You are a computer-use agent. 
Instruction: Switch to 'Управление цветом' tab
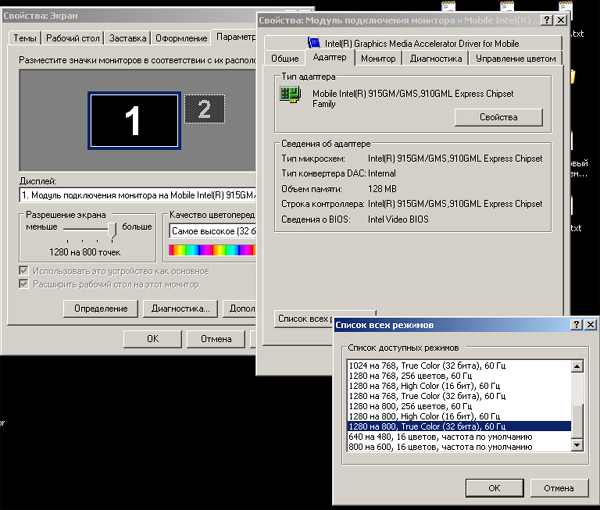click(515, 59)
